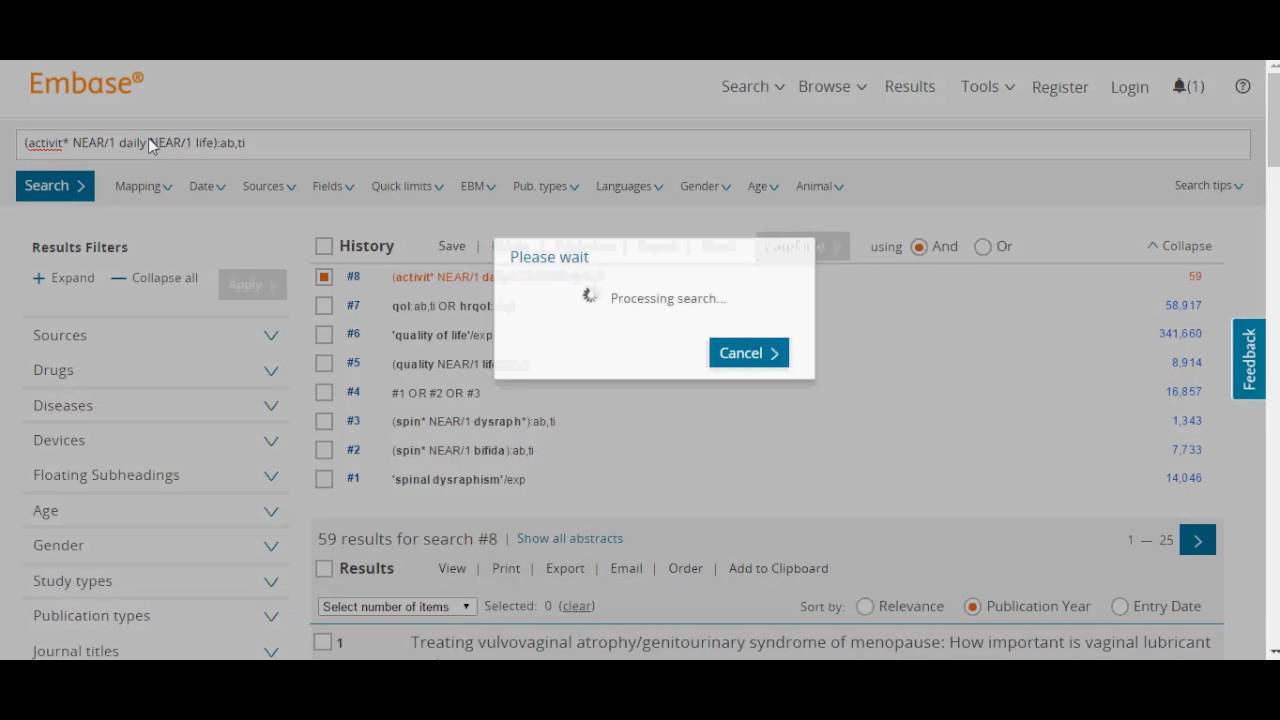This screenshot has height=720, width=1280.
Task: Check search #4 checkbox
Action: click(x=324, y=392)
